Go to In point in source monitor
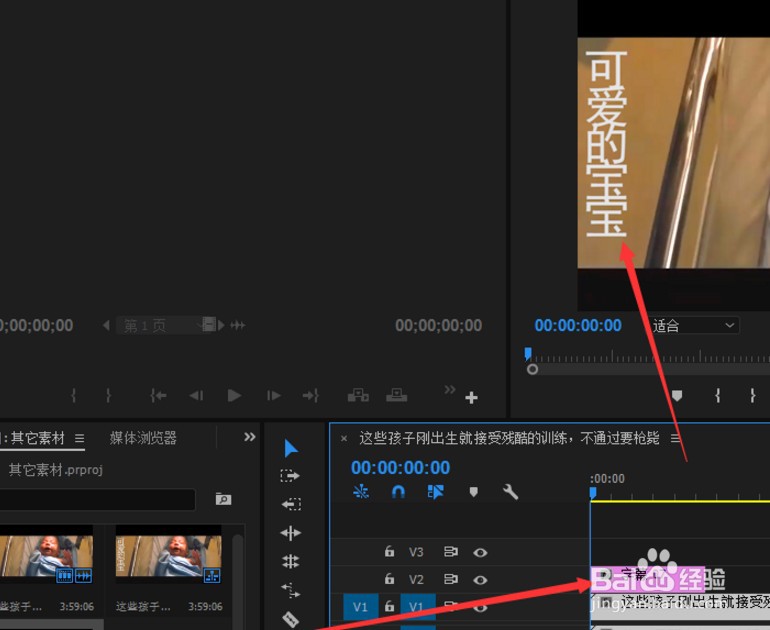The width and height of the screenshot is (770, 630). pos(158,395)
